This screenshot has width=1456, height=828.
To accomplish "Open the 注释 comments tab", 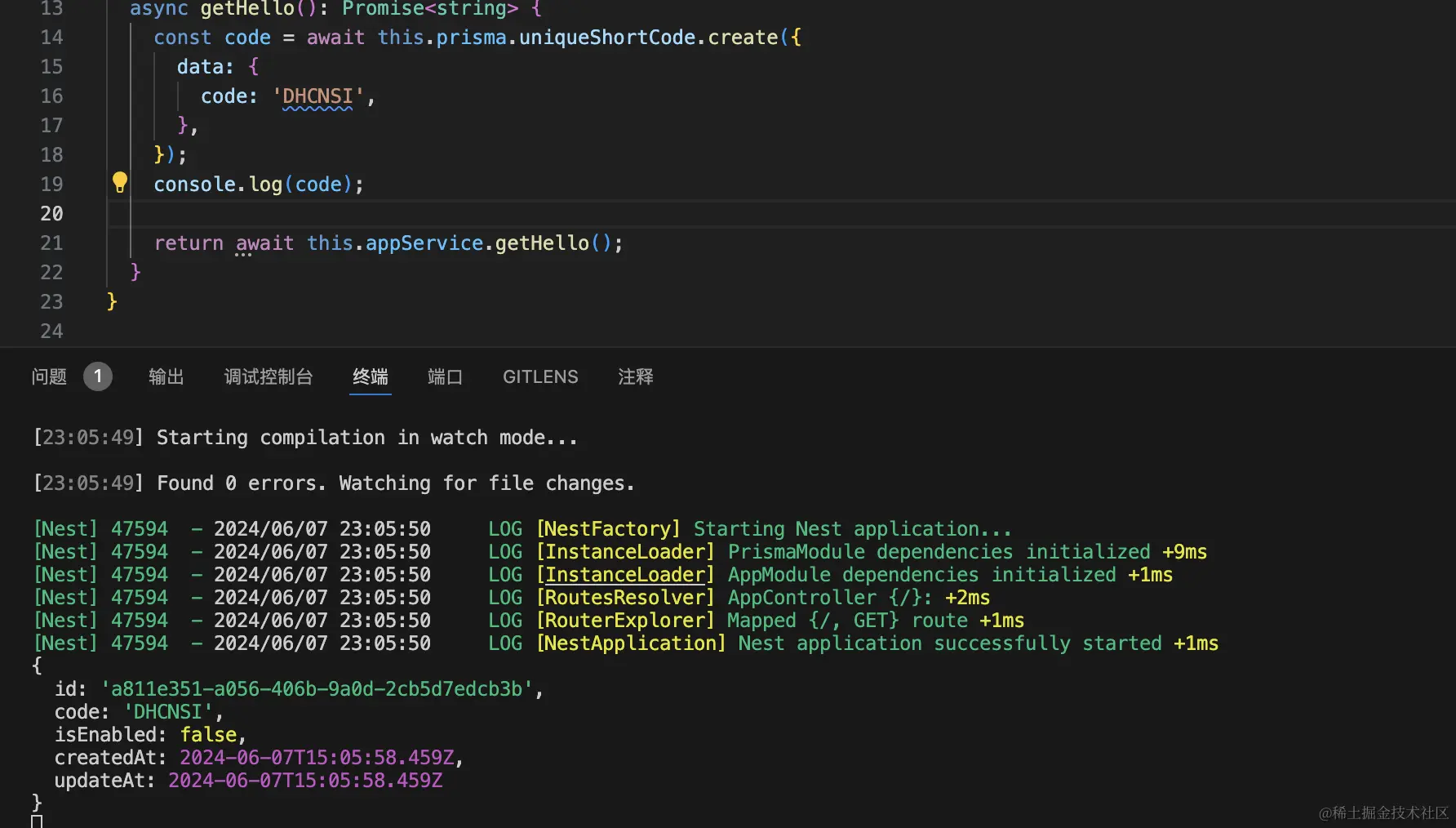I will pyautogui.click(x=636, y=376).
